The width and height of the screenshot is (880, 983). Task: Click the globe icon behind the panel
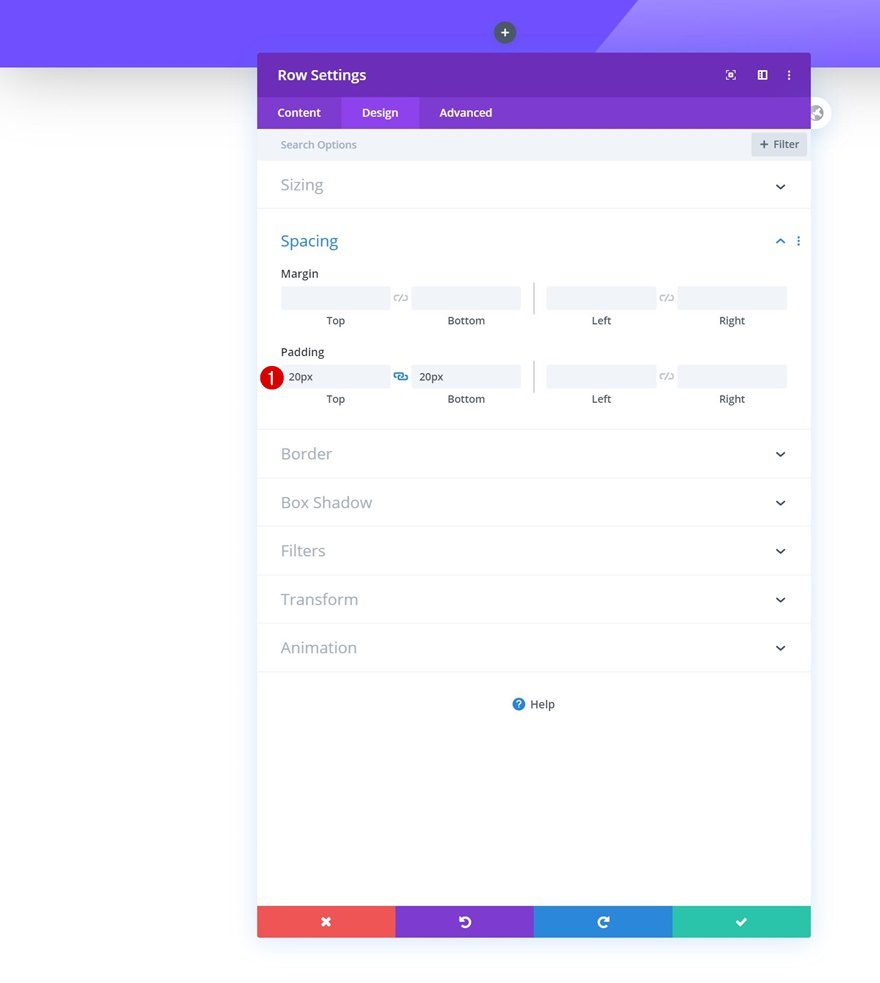tap(818, 113)
